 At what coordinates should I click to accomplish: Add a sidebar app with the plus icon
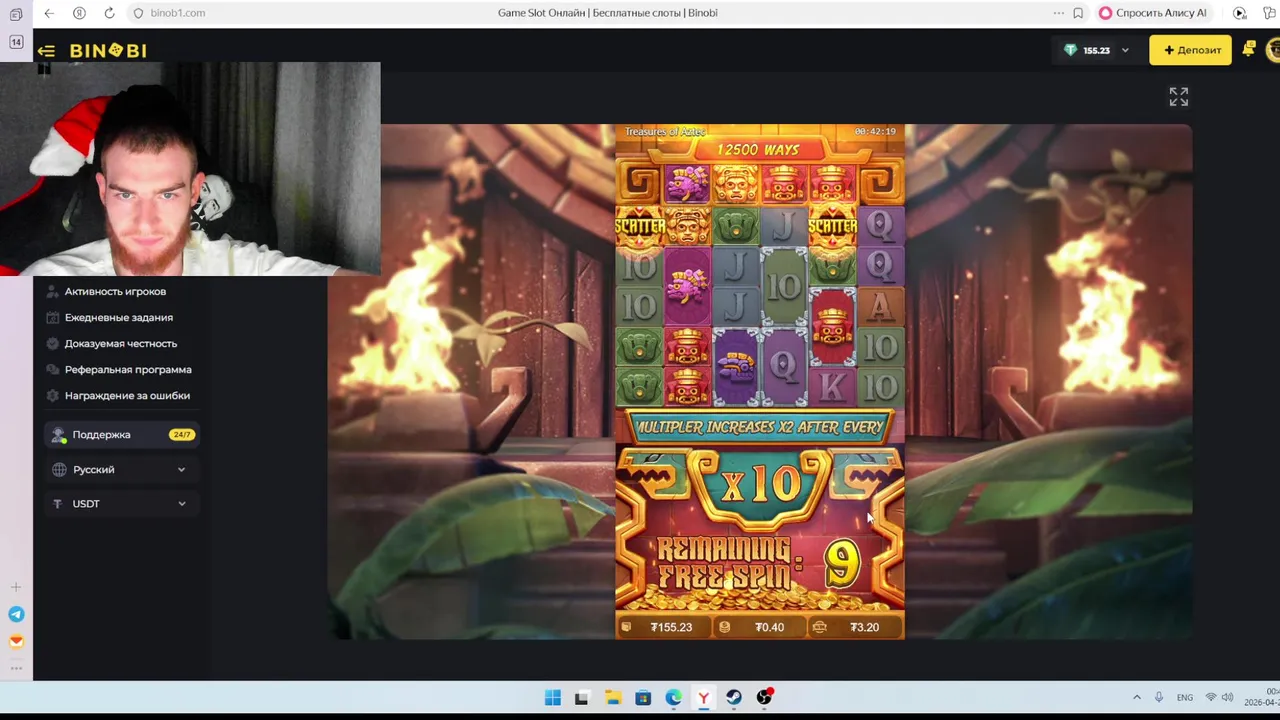click(x=16, y=587)
